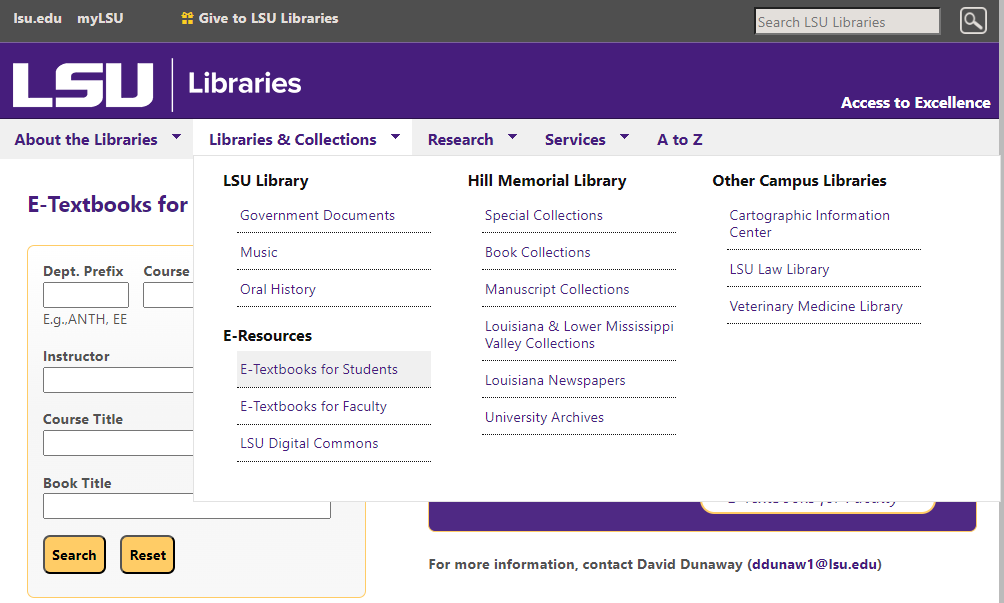Collapse the Libraries & Collections dropdown arrow
This screenshot has width=1004, height=603.
pos(395,137)
